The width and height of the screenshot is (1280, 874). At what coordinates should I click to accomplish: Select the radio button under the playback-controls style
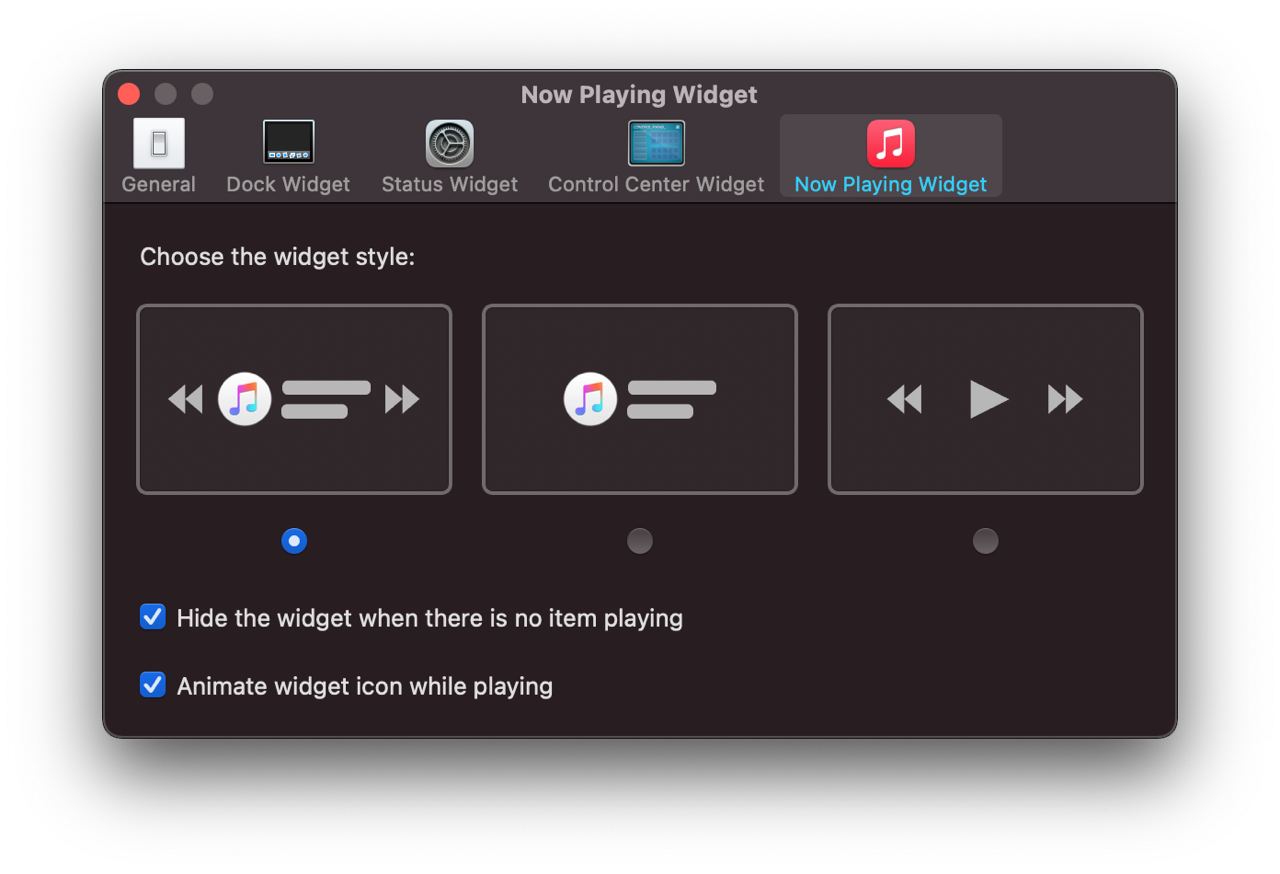click(985, 541)
